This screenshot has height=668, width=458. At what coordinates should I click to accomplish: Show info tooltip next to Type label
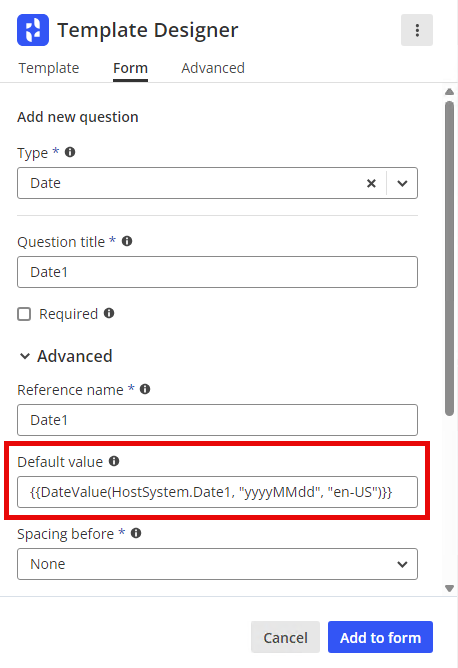point(70,152)
